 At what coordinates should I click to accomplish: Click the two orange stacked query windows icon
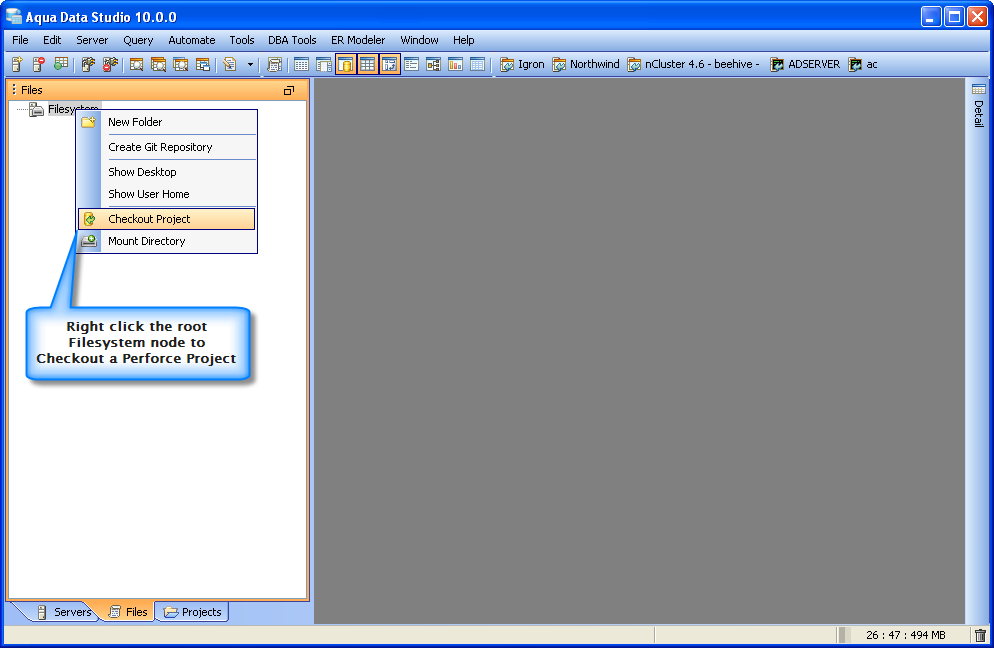[158, 64]
